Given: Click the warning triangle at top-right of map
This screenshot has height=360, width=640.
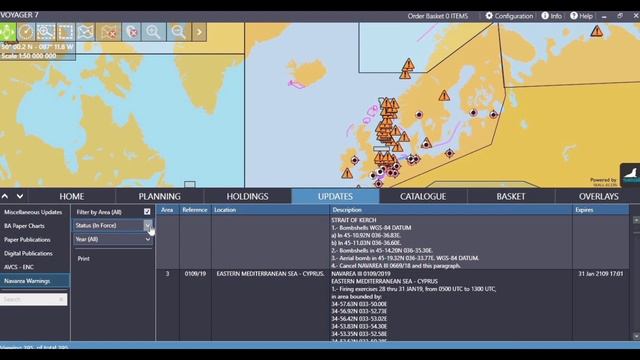Looking at the screenshot, I should 597,31.
